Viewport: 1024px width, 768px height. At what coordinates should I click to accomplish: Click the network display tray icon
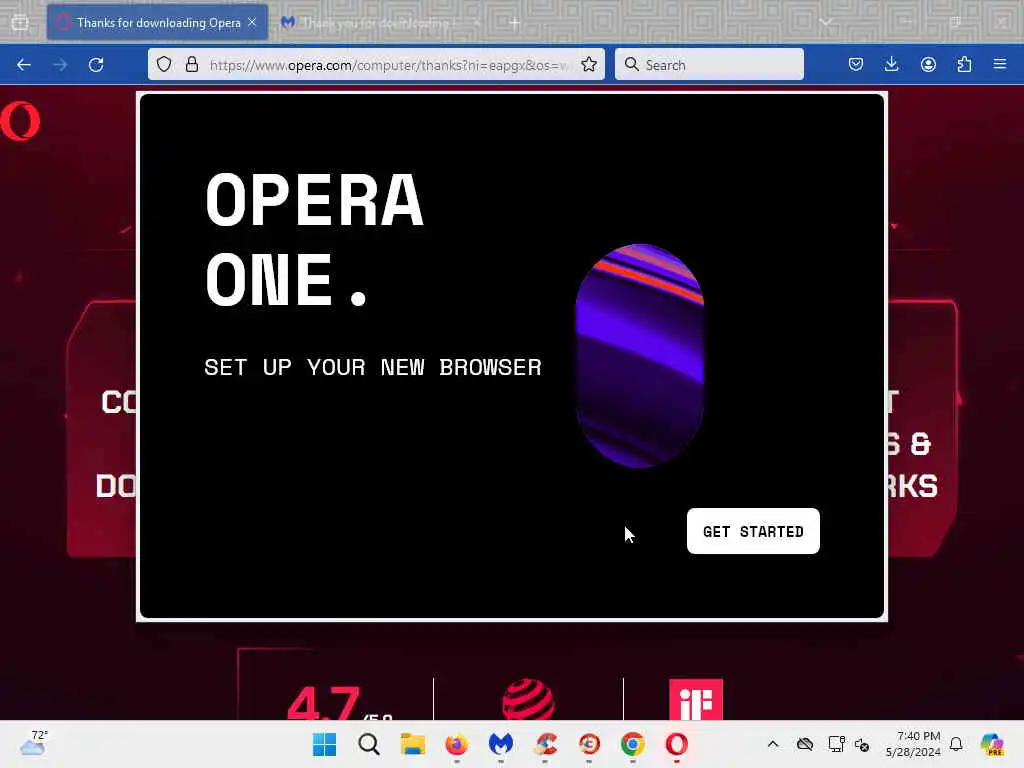point(836,744)
